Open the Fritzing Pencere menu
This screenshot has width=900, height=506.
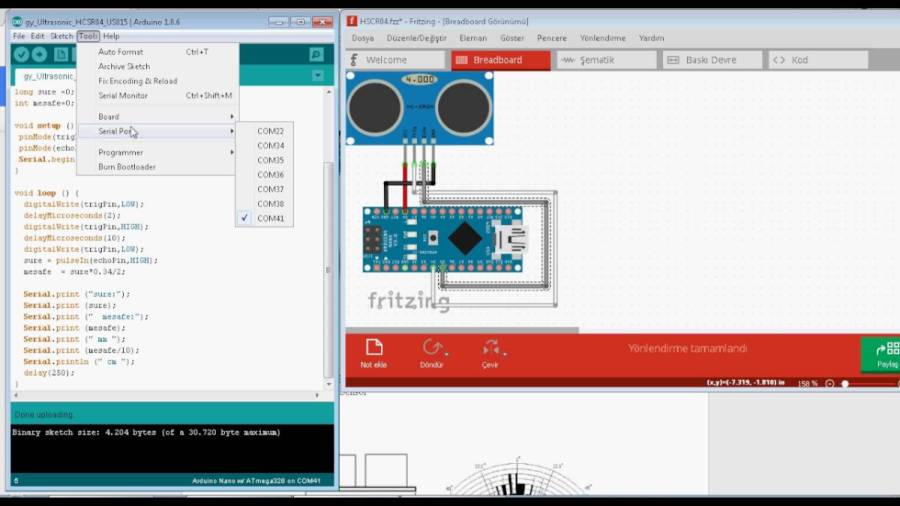(x=552, y=38)
